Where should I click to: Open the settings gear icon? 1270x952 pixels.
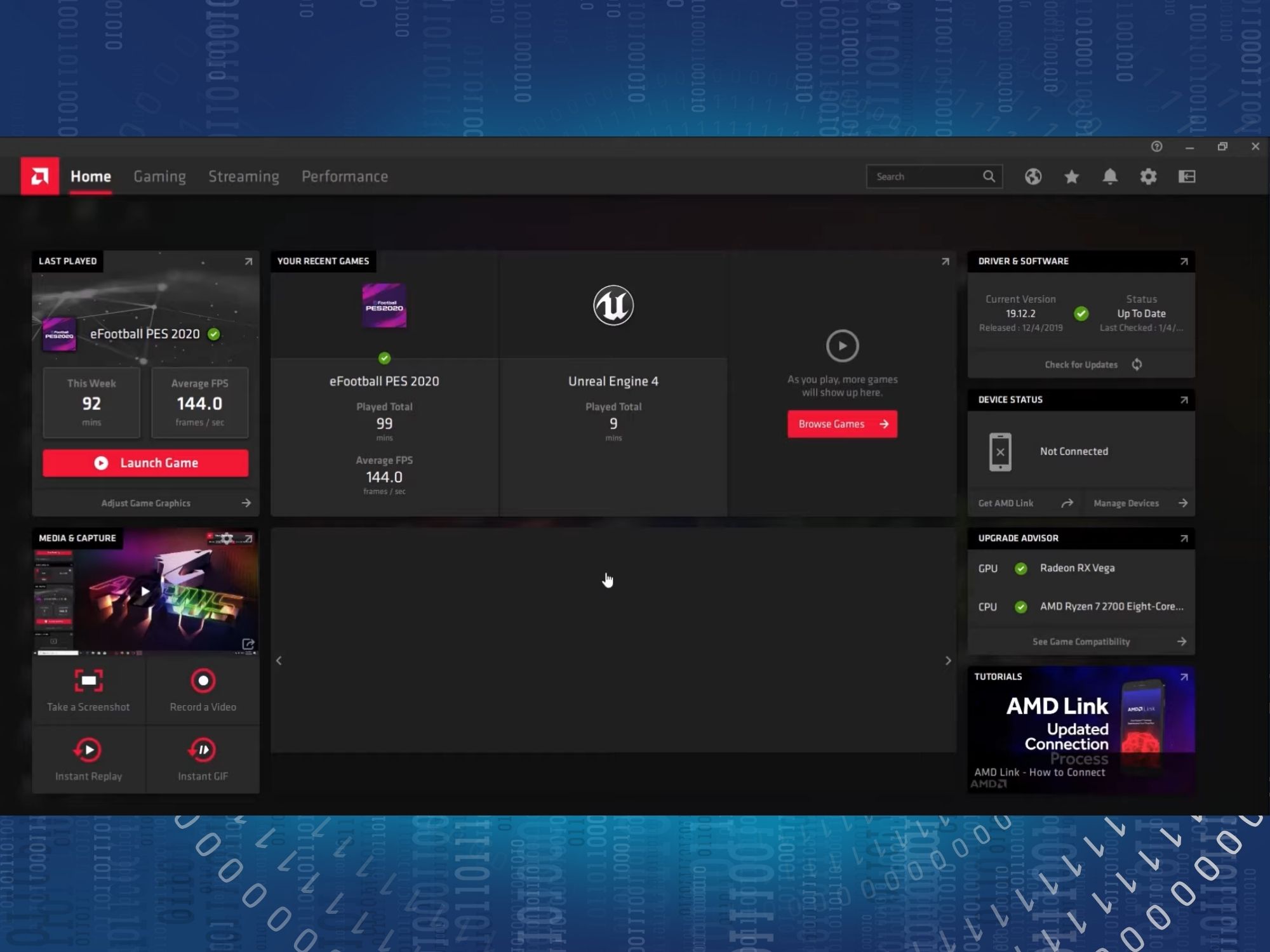point(1148,176)
